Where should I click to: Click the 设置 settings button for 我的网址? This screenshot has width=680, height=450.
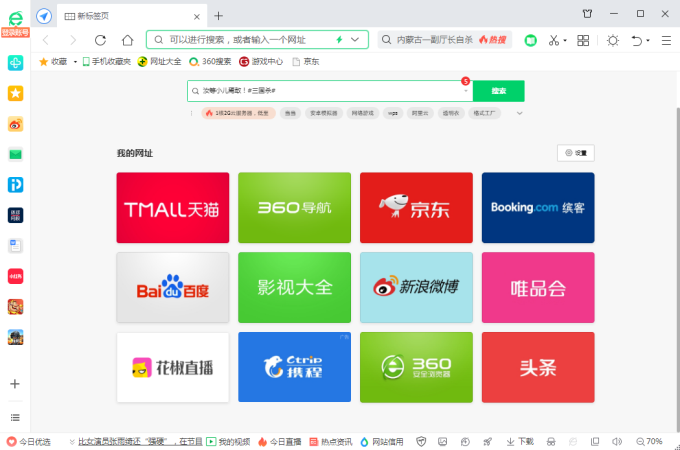(575, 153)
